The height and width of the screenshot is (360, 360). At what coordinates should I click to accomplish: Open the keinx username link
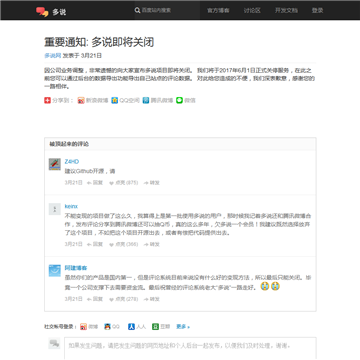click(x=71, y=206)
